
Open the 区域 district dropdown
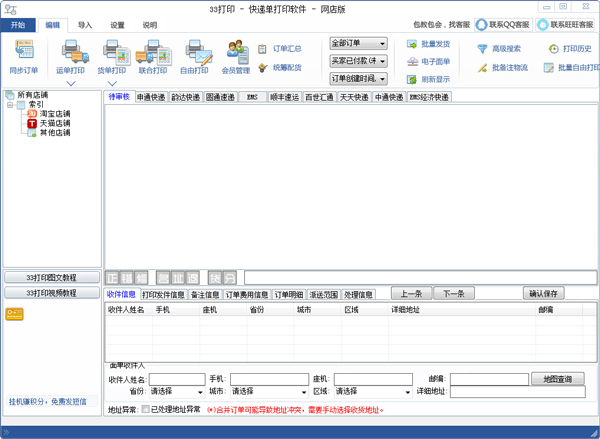click(373, 392)
